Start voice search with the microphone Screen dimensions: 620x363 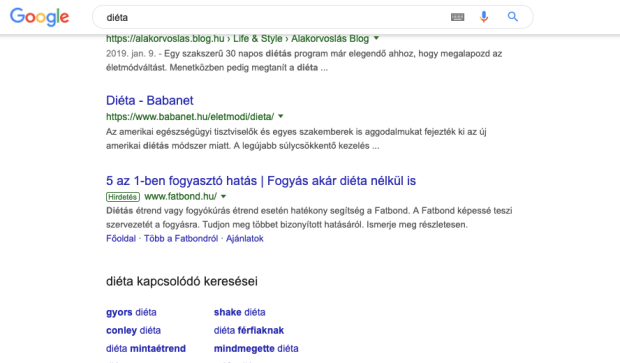[x=484, y=17]
